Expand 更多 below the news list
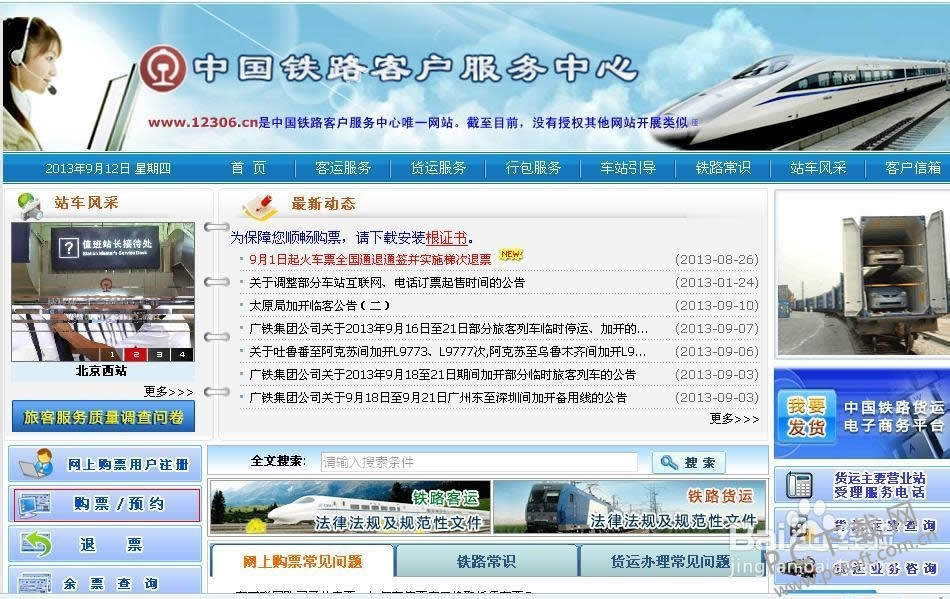950x599 pixels. pos(734,419)
